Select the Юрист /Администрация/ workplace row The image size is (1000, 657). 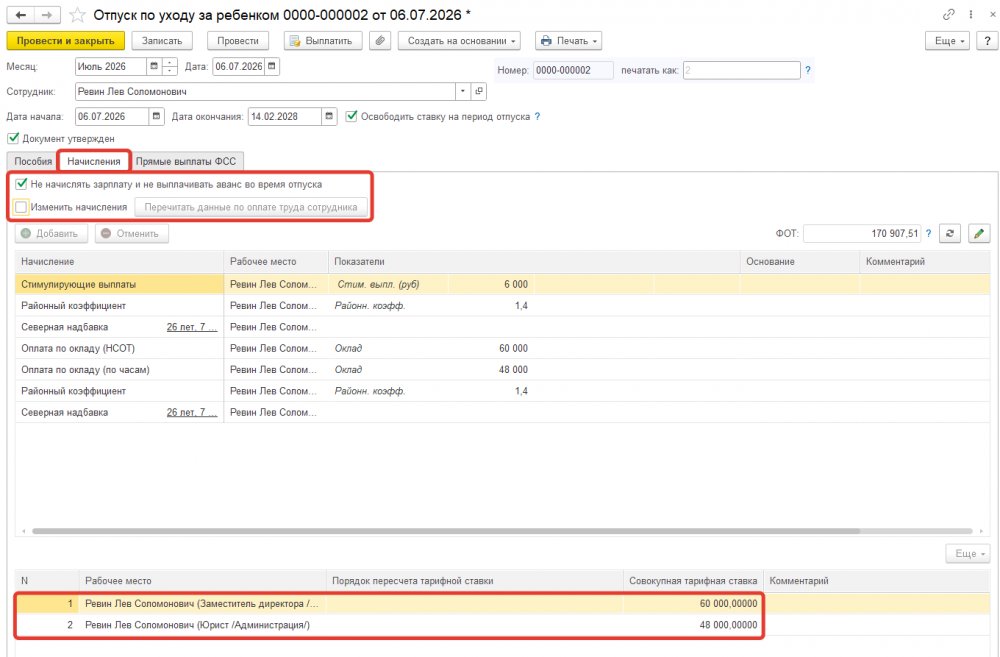503,625
